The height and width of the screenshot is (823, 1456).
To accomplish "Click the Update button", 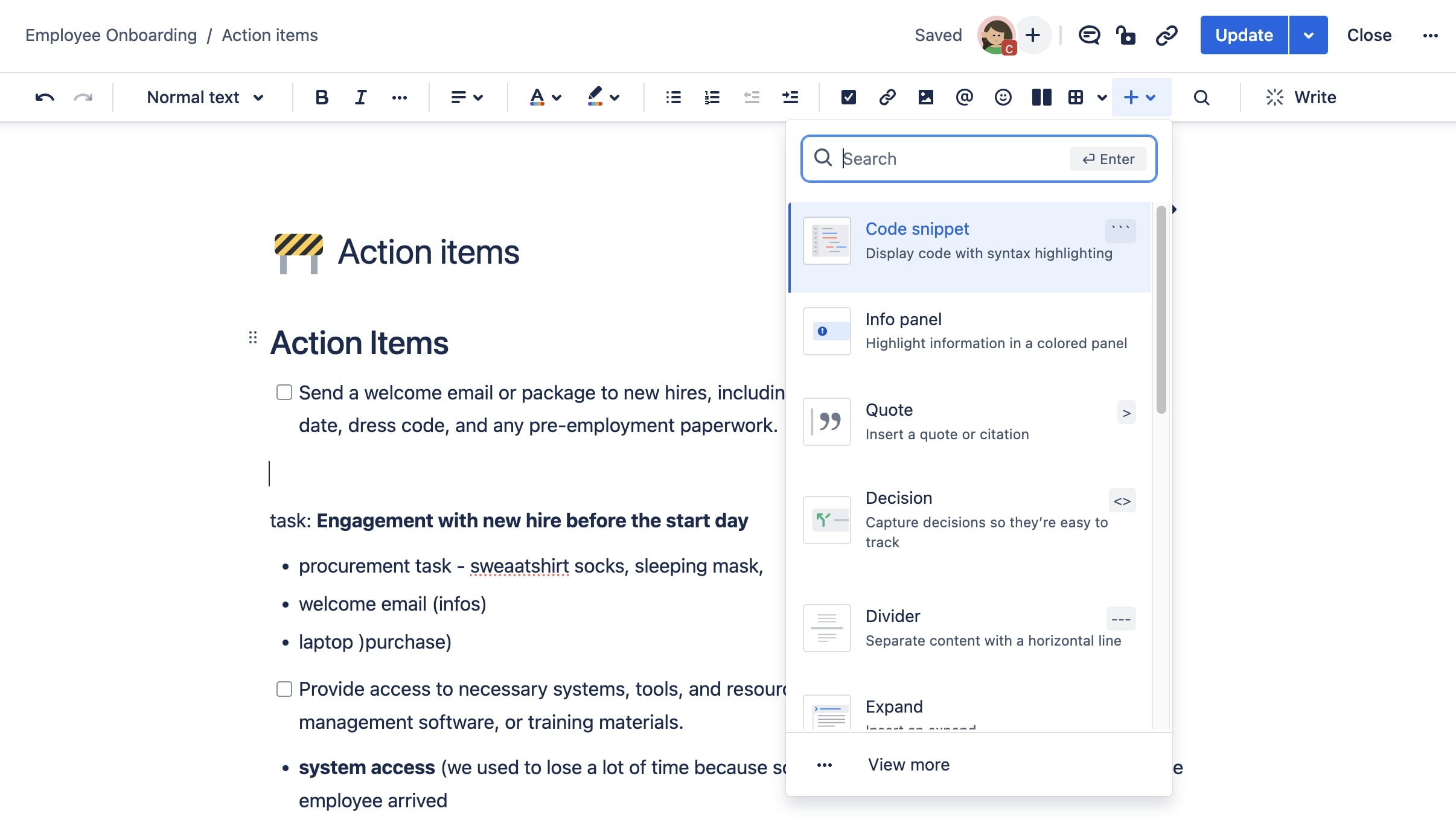I will [x=1243, y=35].
